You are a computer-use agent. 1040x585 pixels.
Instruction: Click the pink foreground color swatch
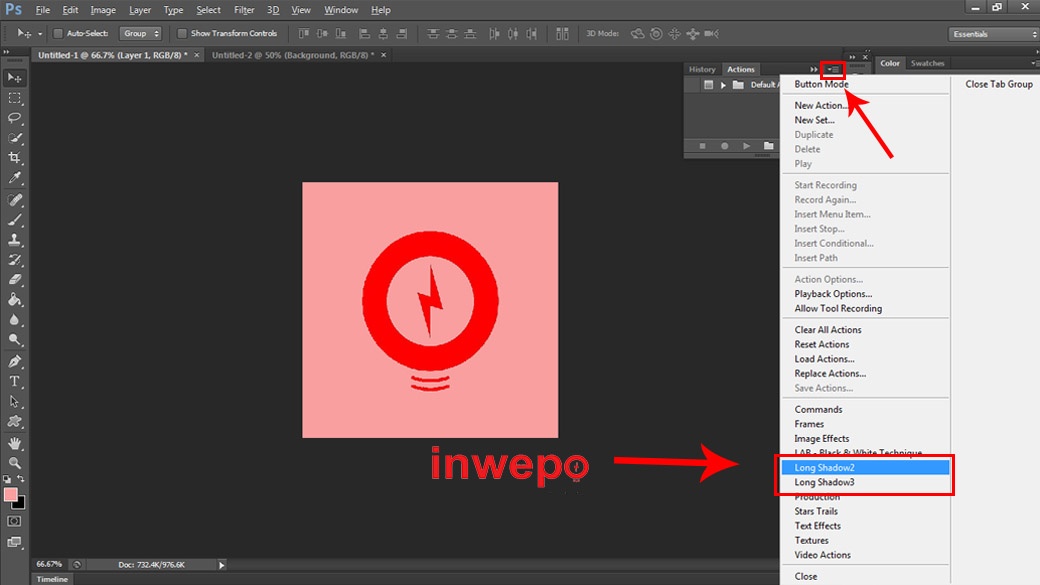click(11, 495)
